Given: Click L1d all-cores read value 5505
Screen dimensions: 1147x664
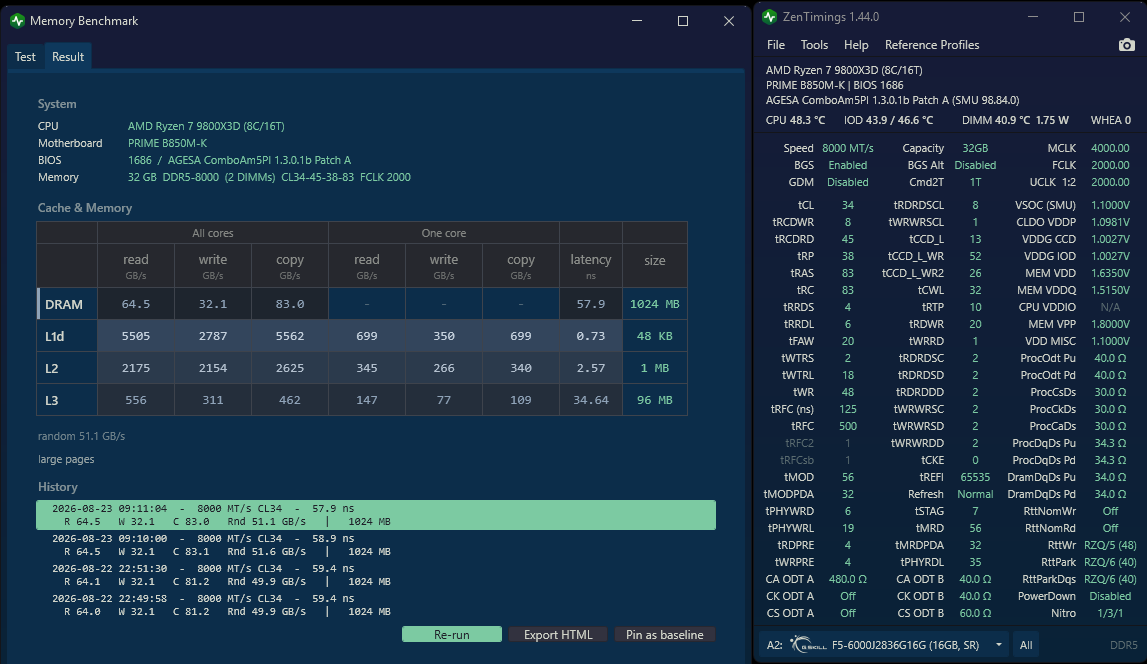Looking at the screenshot, I should tap(135, 336).
